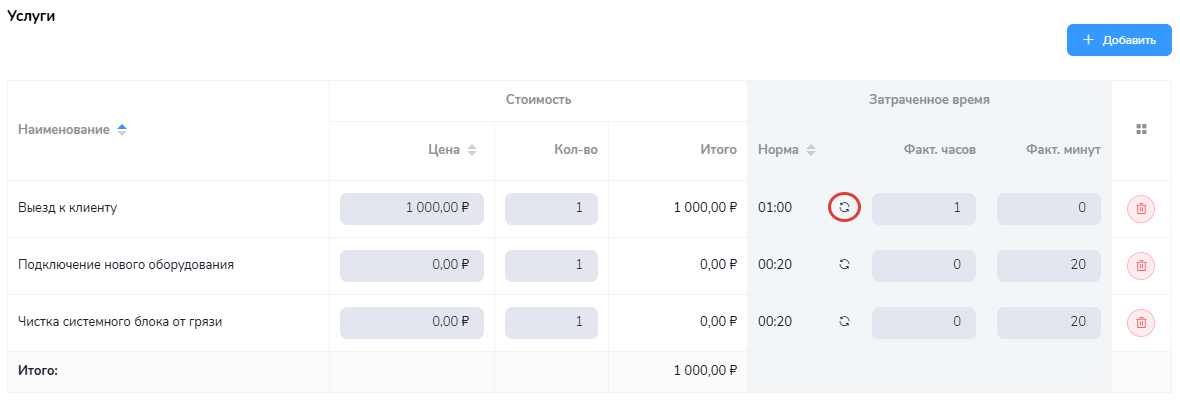Edit actual minutes for Чистка системного блока

tap(1048, 322)
